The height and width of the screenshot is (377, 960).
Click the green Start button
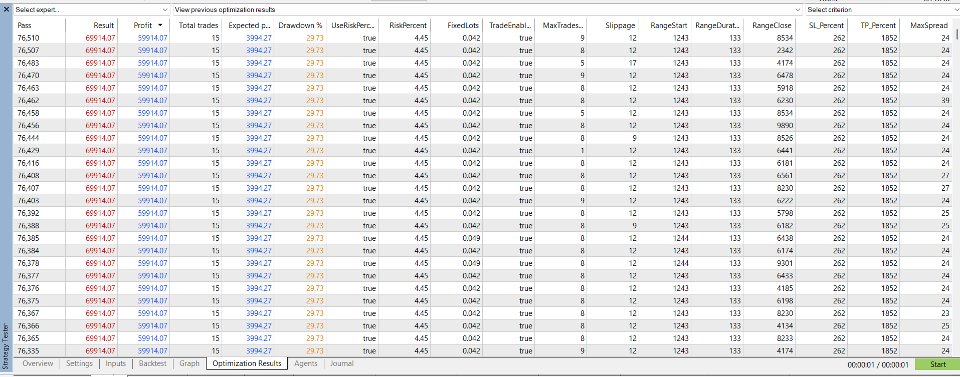[937, 364]
